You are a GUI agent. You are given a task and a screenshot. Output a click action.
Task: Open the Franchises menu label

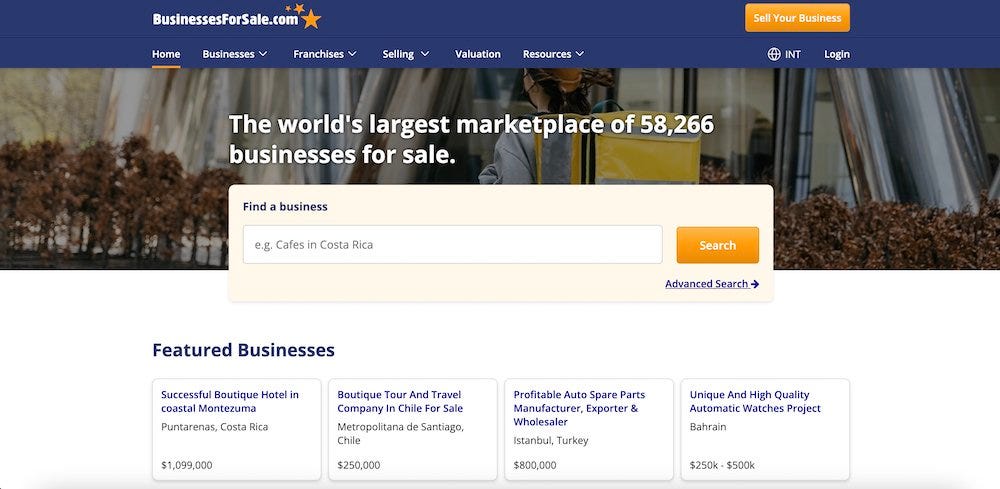click(318, 54)
